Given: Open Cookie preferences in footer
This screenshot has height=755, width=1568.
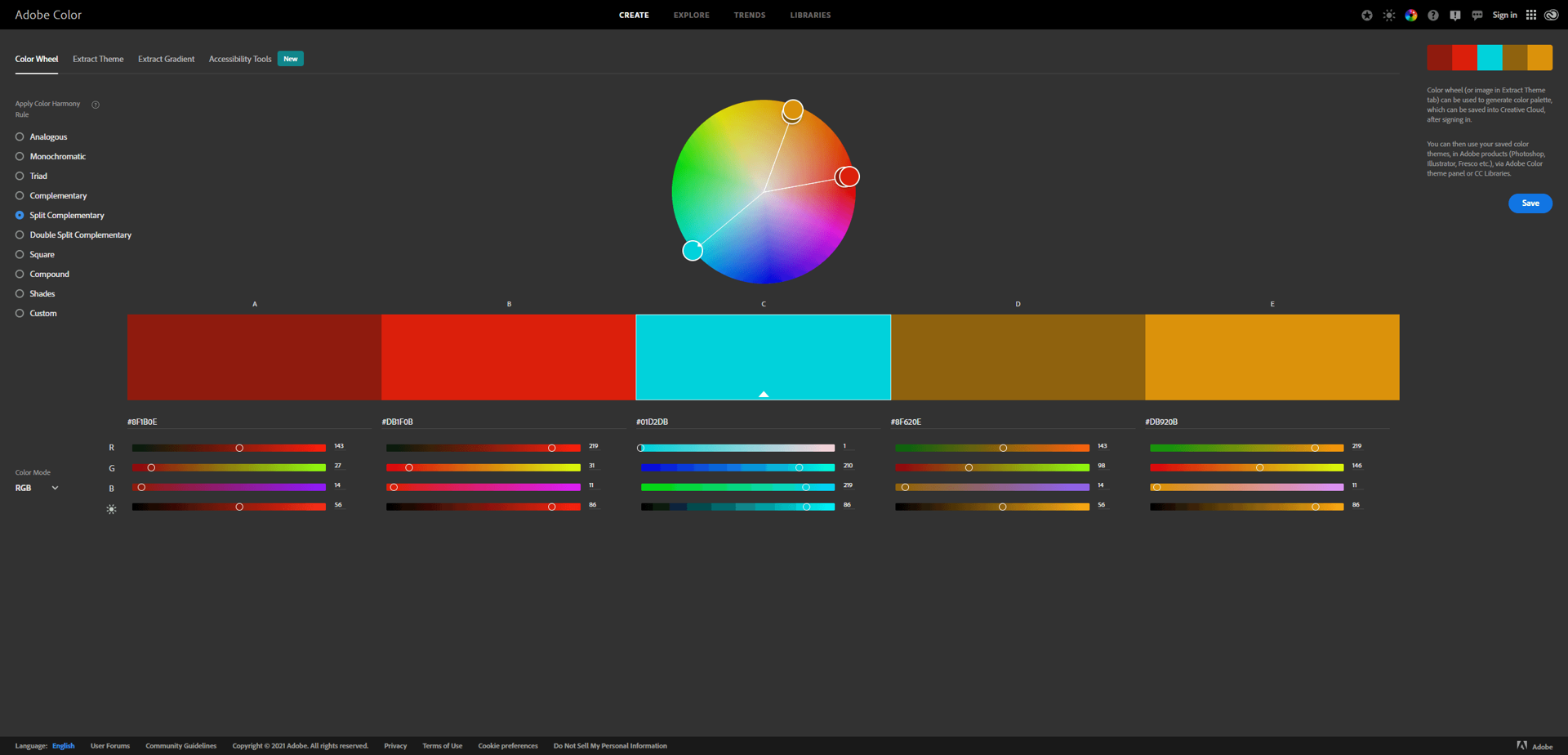Looking at the screenshot, I should tap(508, 745).
